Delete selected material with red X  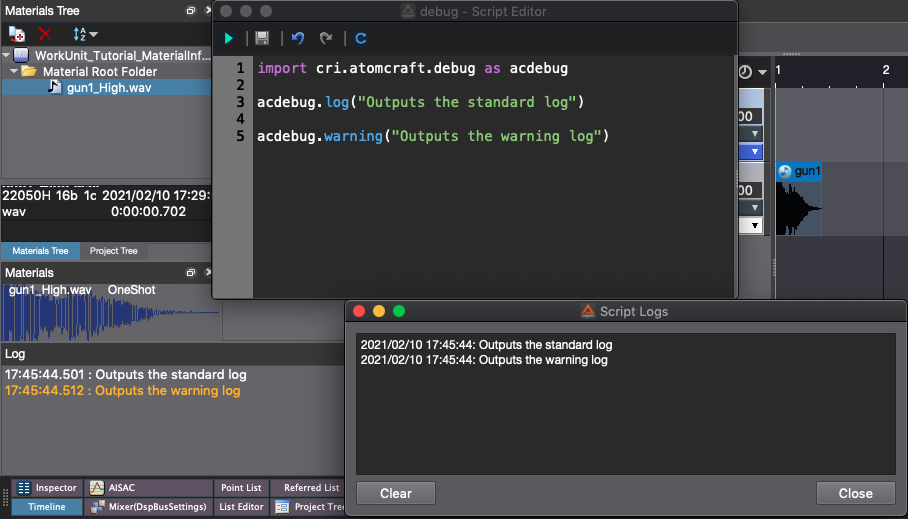[x=45, y=34]
